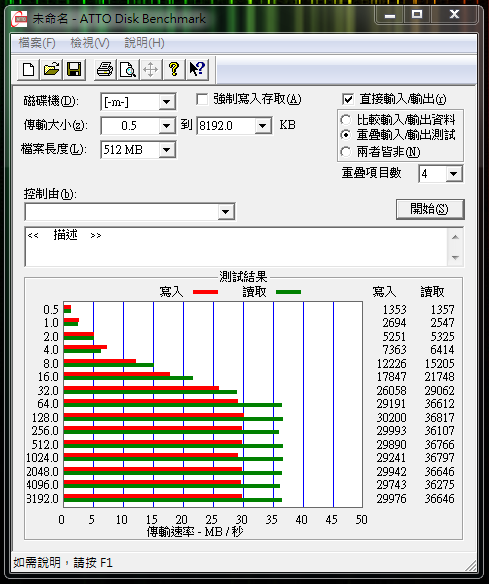The image size is (489, 584).
Task: Click the 256.0 row label in chart
Action: click(45, 431)
